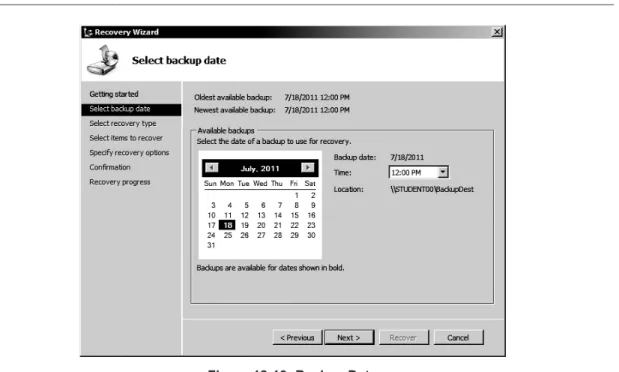Image resolution: width=619 pixels, height=372 pixels.
Task: Select July 19 in the calendar
Action: pyautogui.click(x=245, y=225)
